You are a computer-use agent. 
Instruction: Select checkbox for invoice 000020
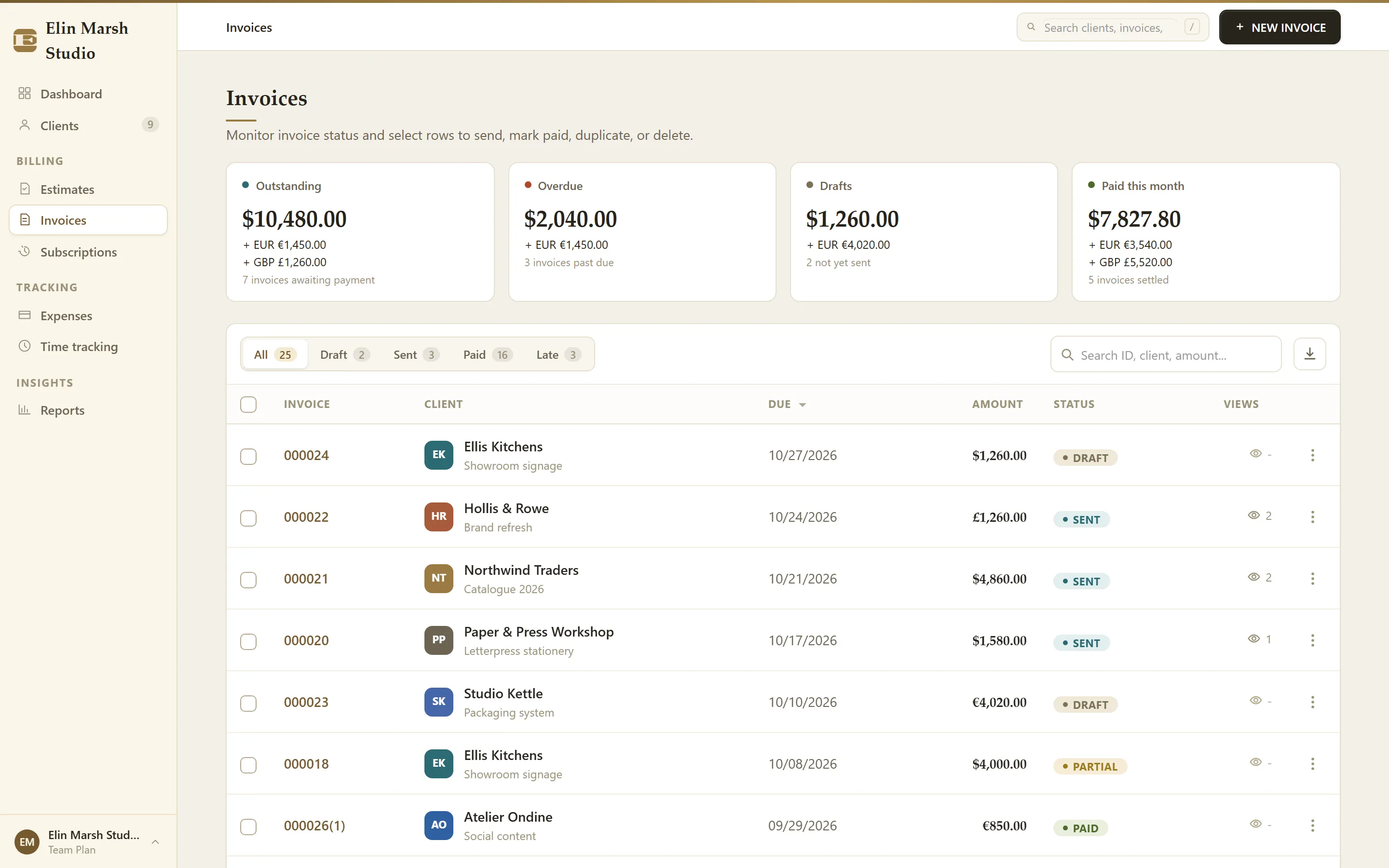[248, 641]
